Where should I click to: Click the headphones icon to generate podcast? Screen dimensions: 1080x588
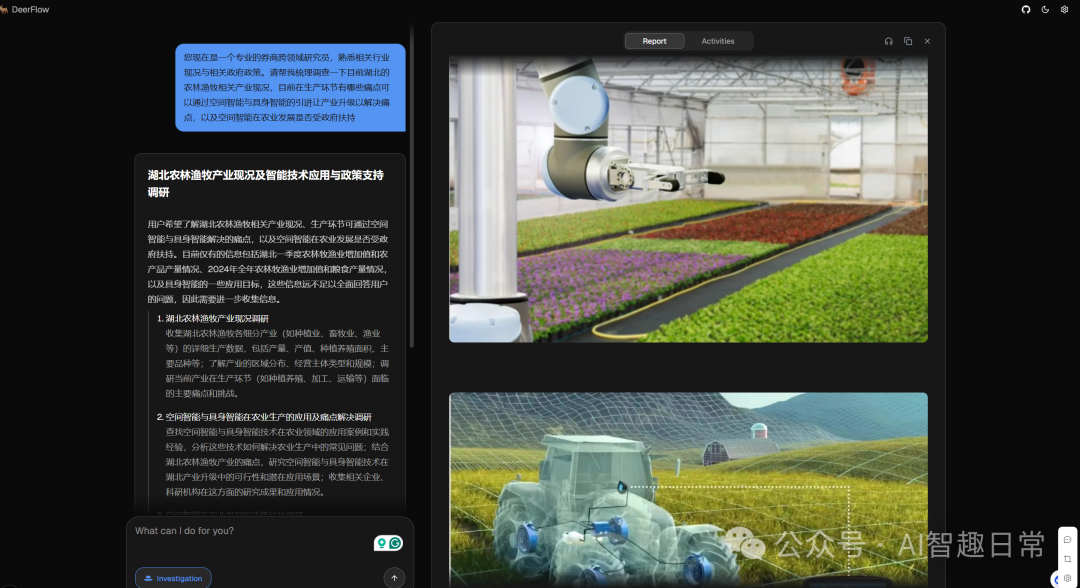point(888,41)
